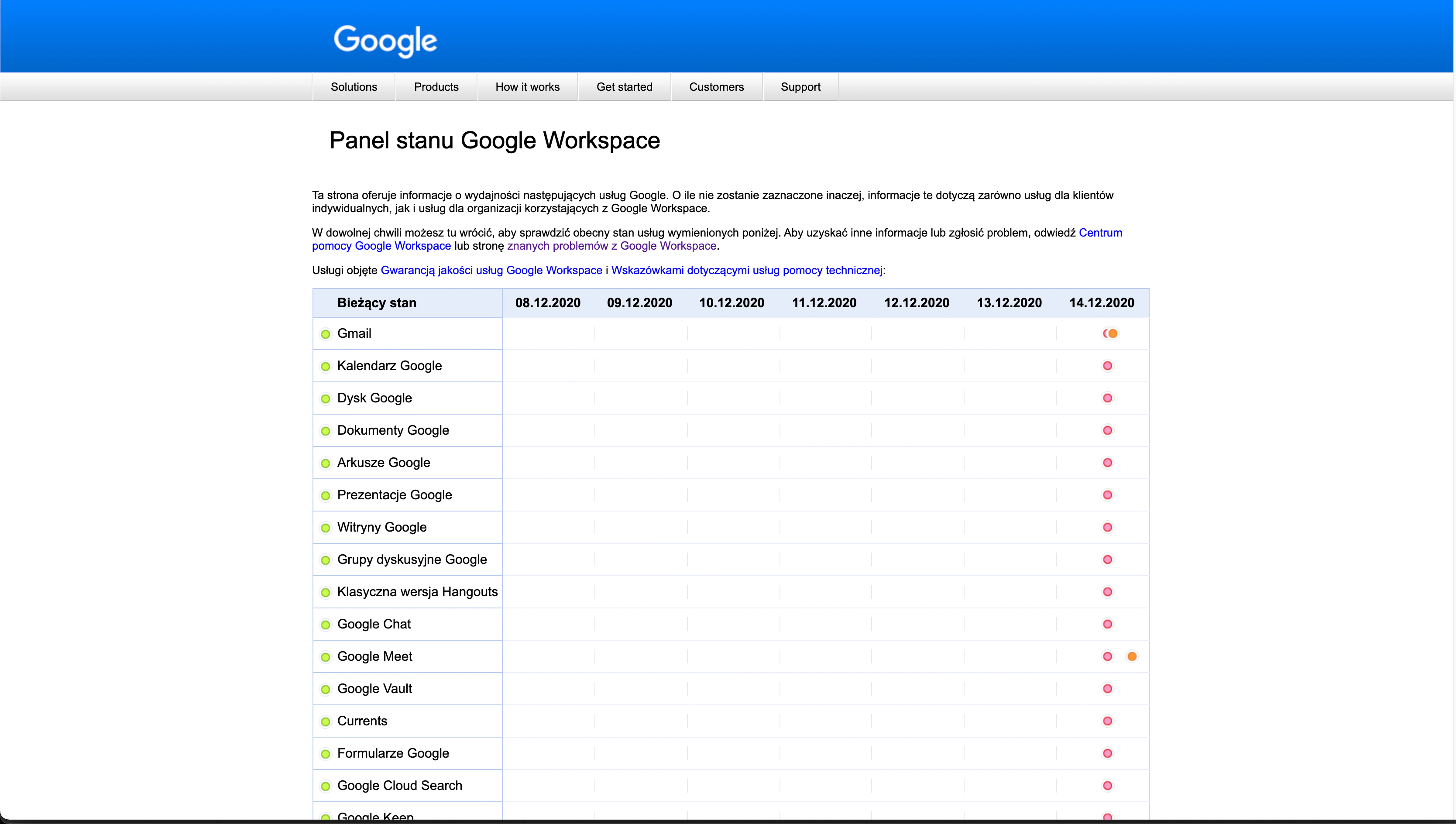Click the 14.12.2020 date column header
The height and width of the screenshot is (824, 1456).
click(1102, 303)
